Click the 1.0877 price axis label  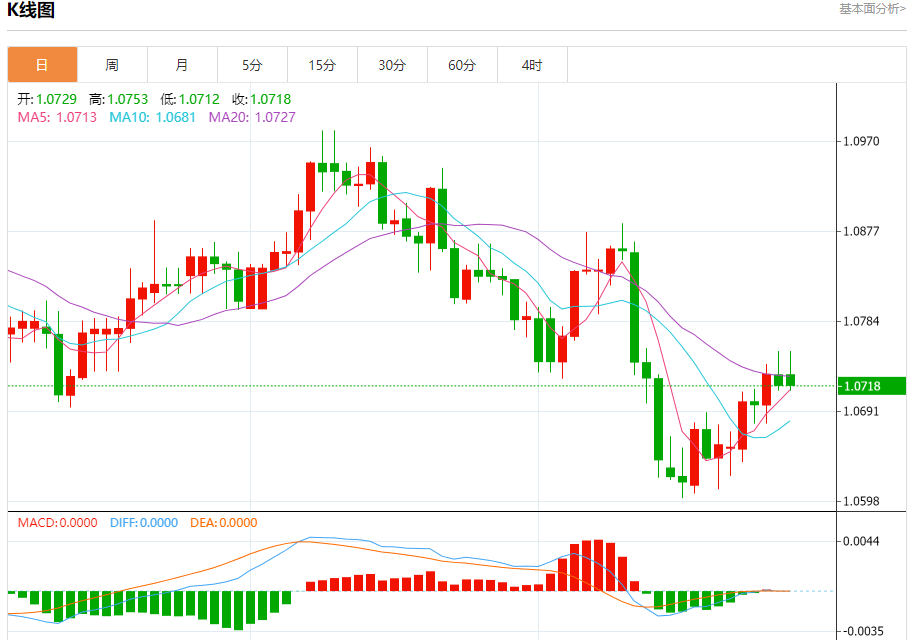point(862,231)
